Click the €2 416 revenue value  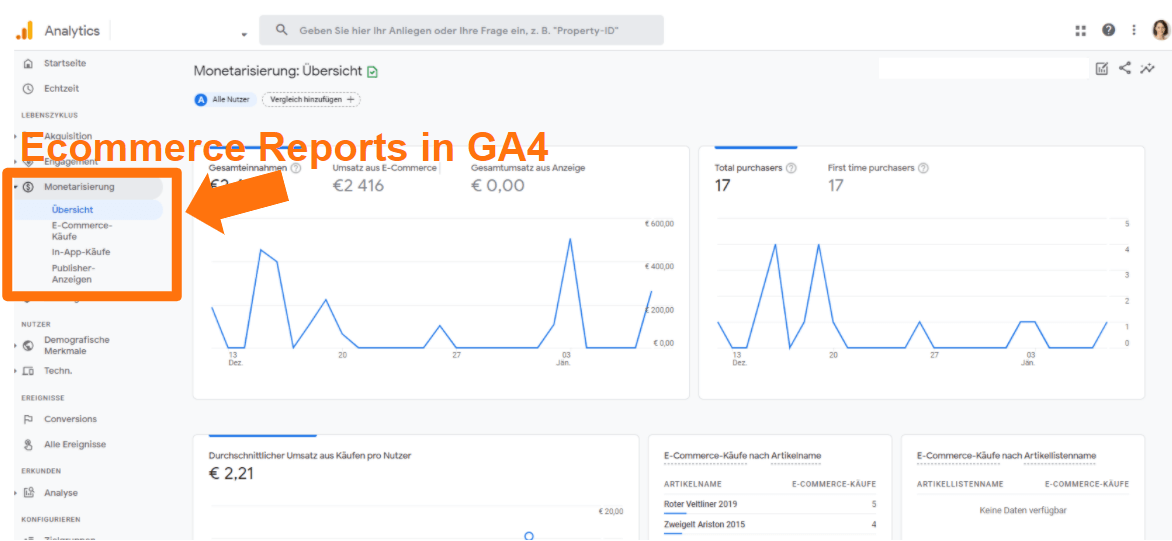358,186
